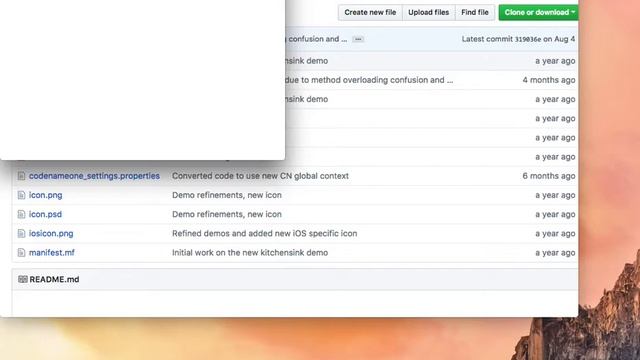
Task: Open codenameone_settings.properties file
Action: point(94,176)
